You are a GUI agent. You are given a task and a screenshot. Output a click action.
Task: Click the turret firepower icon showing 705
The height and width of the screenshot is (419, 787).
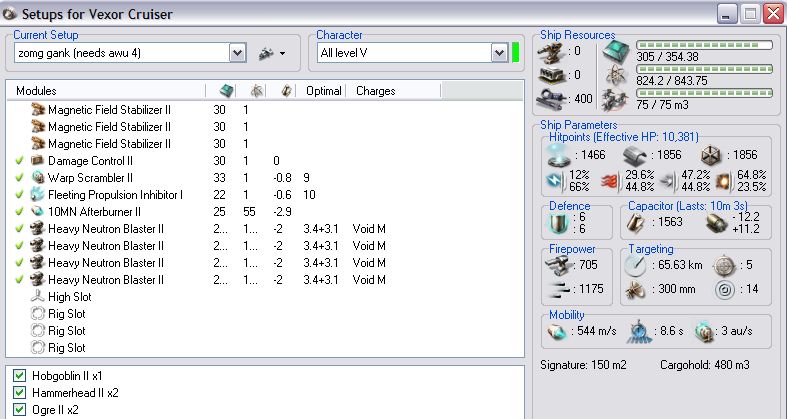tap(559, 264)
